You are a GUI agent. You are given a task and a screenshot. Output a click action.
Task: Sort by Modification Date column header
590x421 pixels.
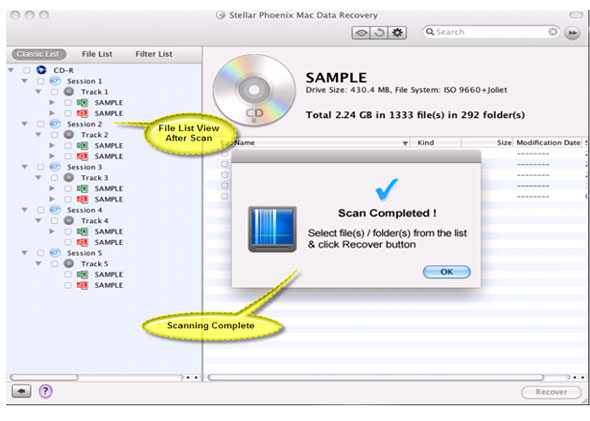coord(548,143)
